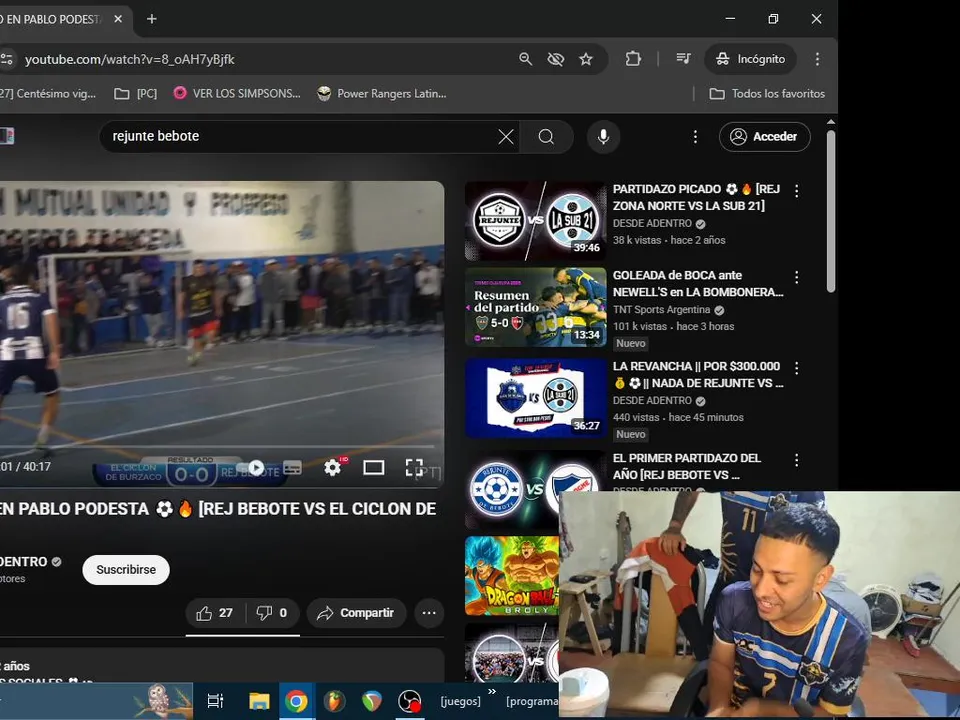Click the page vertical scrollbar
The height and width of the screenshot is (720, 960).
click(831, 211)
